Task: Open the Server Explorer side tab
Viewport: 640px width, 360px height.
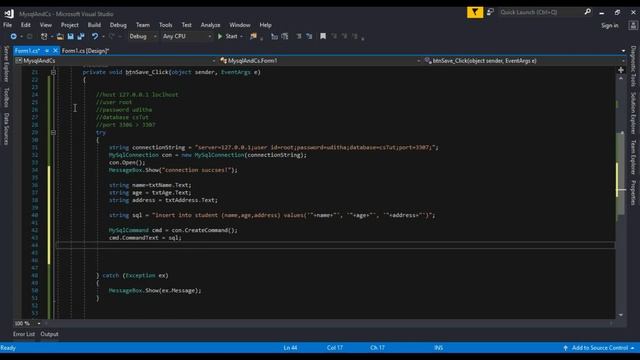Action: pyautogui.click(x=6, y=64)
